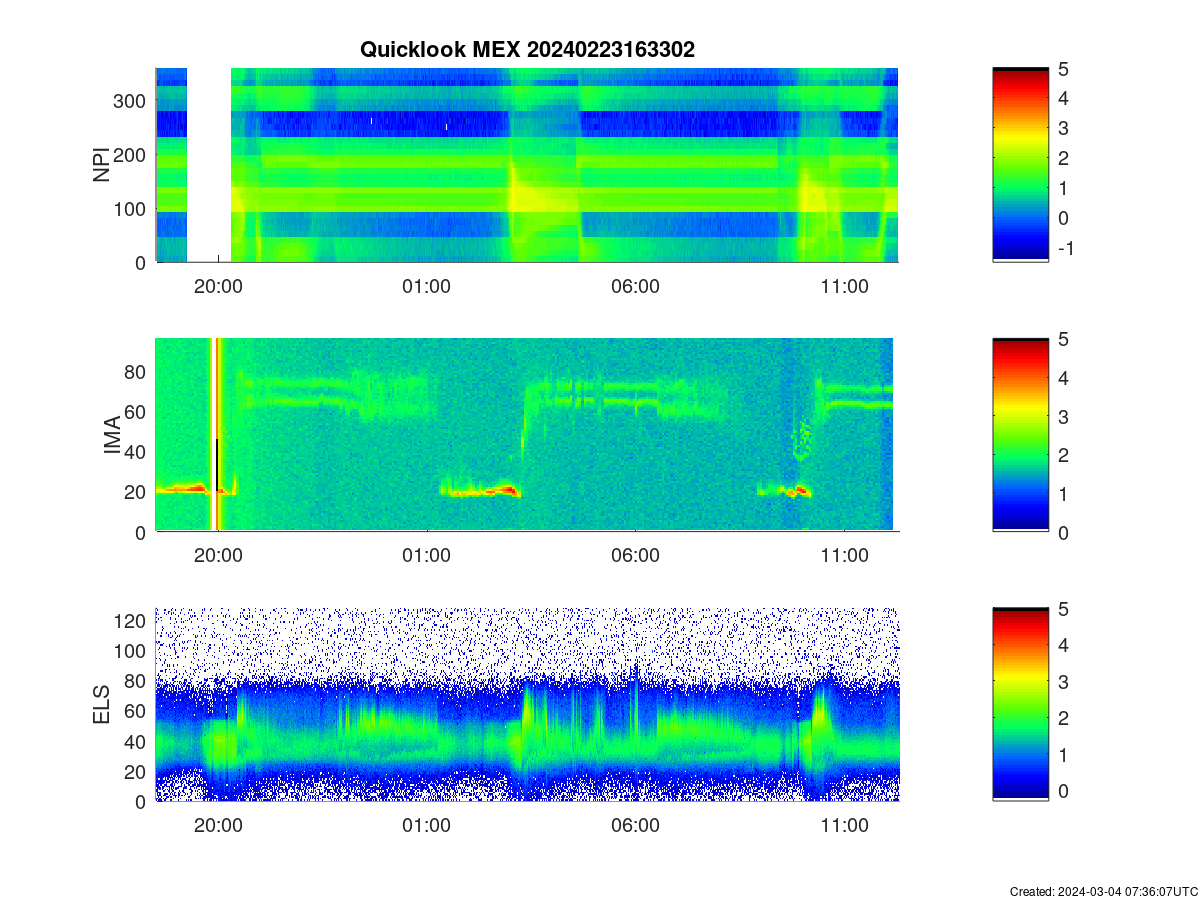Screen dimensions: 1200x900
Task: Select the NPI y-axis label
Action: pyautogui.click(x=102, y=165)
